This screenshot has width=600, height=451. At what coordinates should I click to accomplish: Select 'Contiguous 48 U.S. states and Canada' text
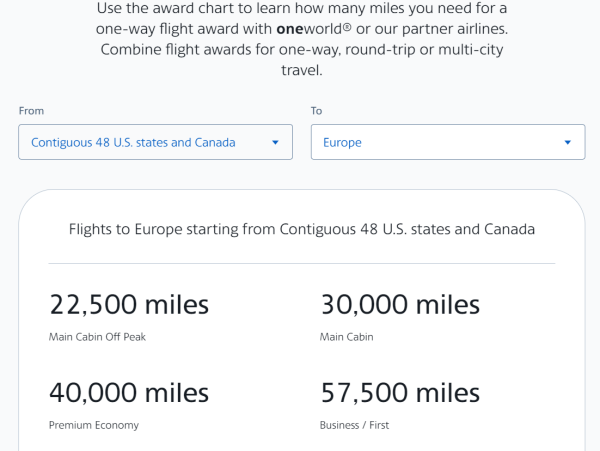(x=133, y=142)
